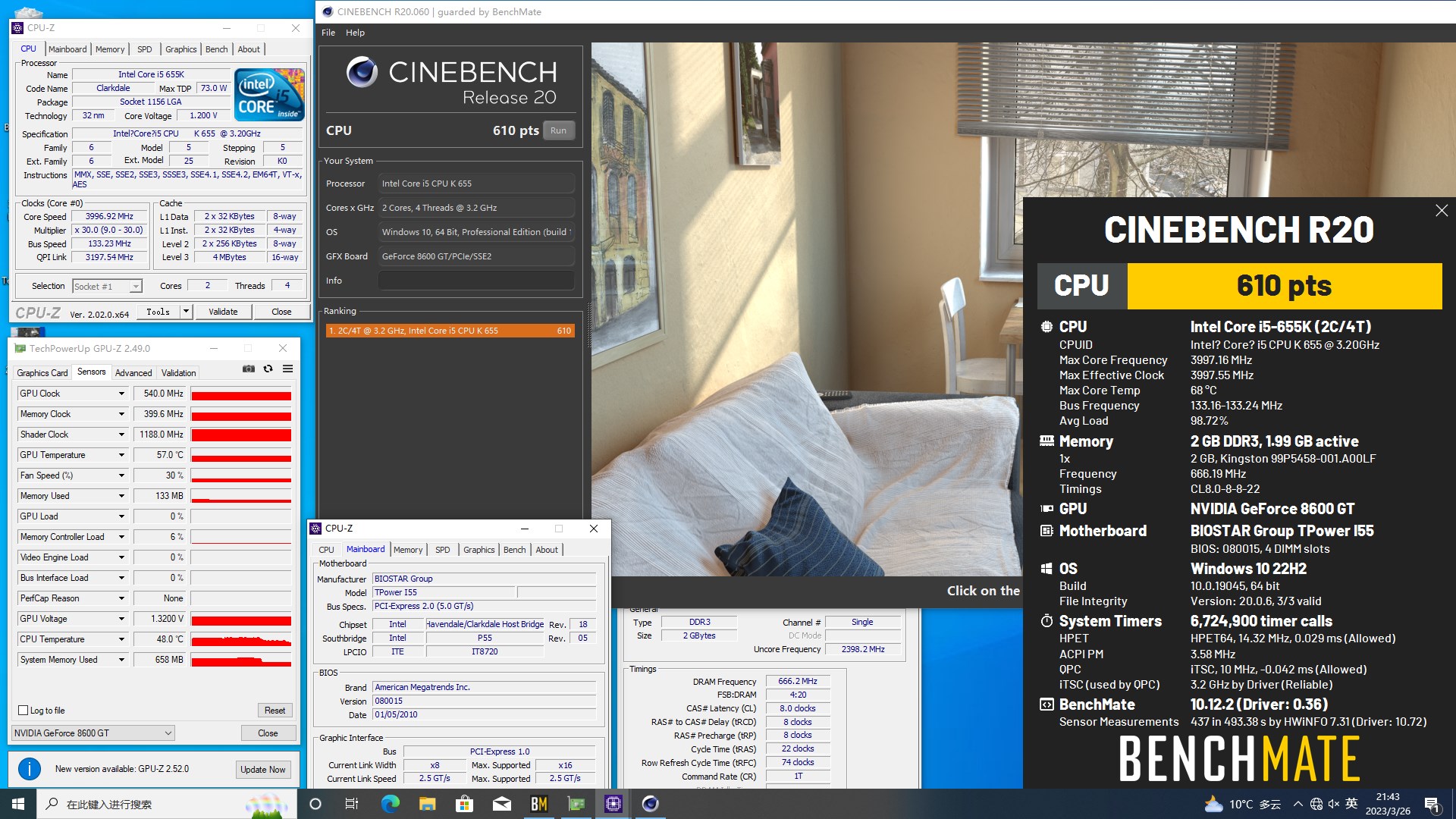Open Microsoft Store from taskbar
1456x819 pixels.
(464, 804)
